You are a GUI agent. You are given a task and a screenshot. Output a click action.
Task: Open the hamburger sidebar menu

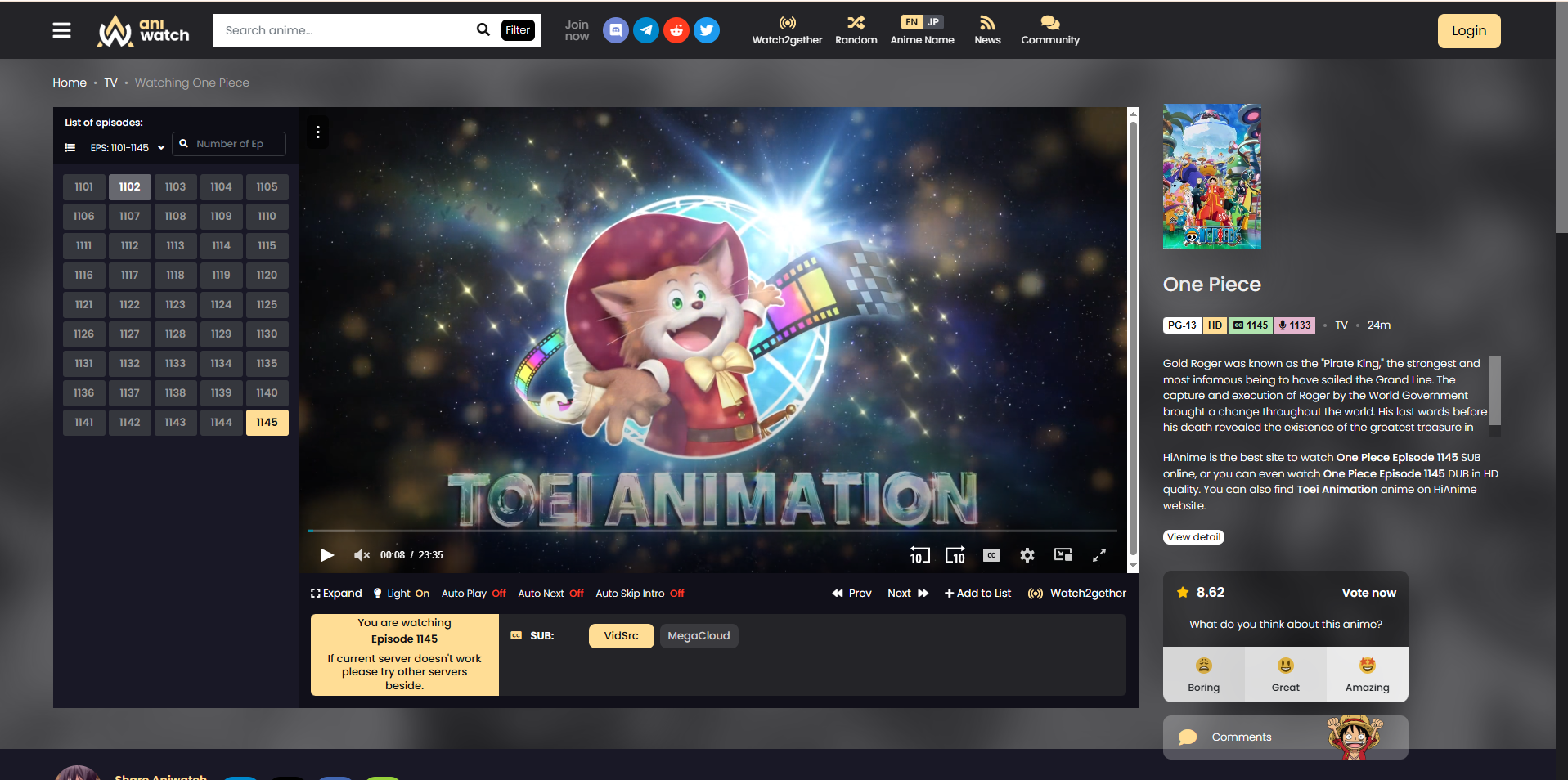point(61,30)
